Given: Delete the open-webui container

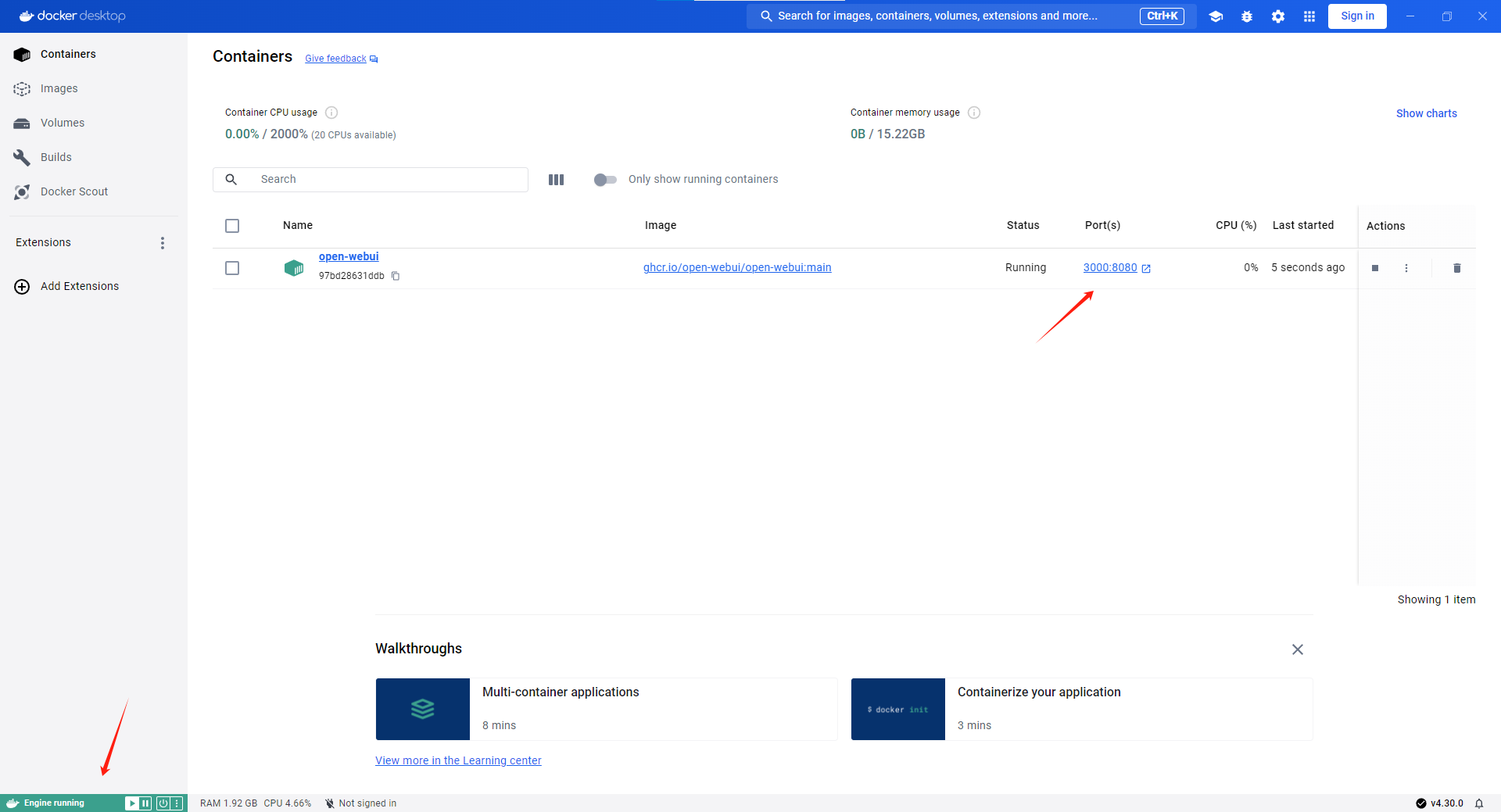Looking at the screenshot, I should pyautogui.click(x=1457, y=268).
